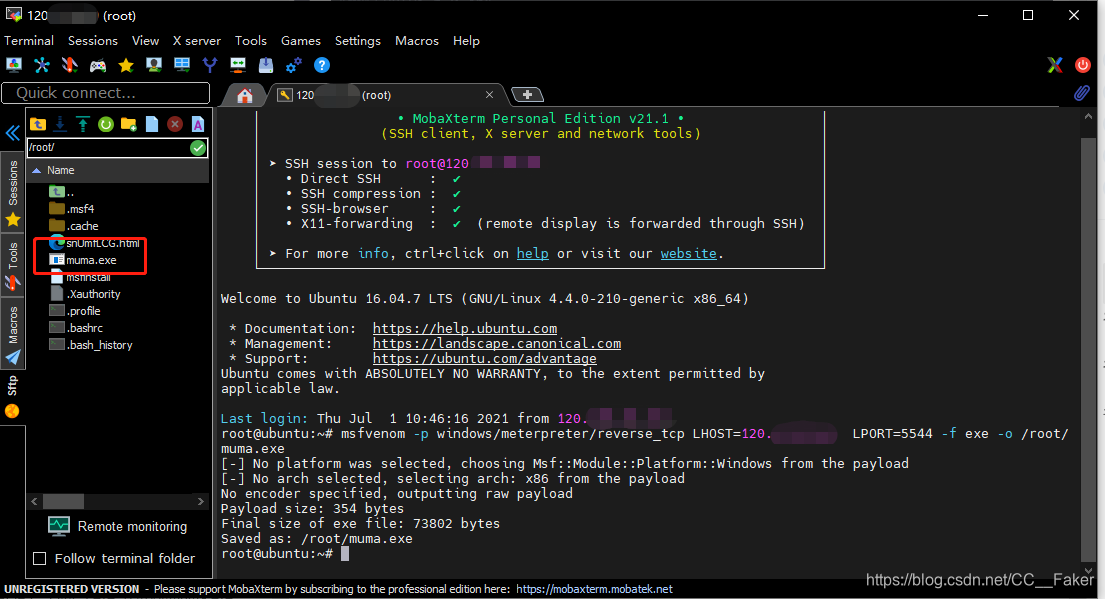
Task: Open the Sftp side tab
Action: pos(13,397)
